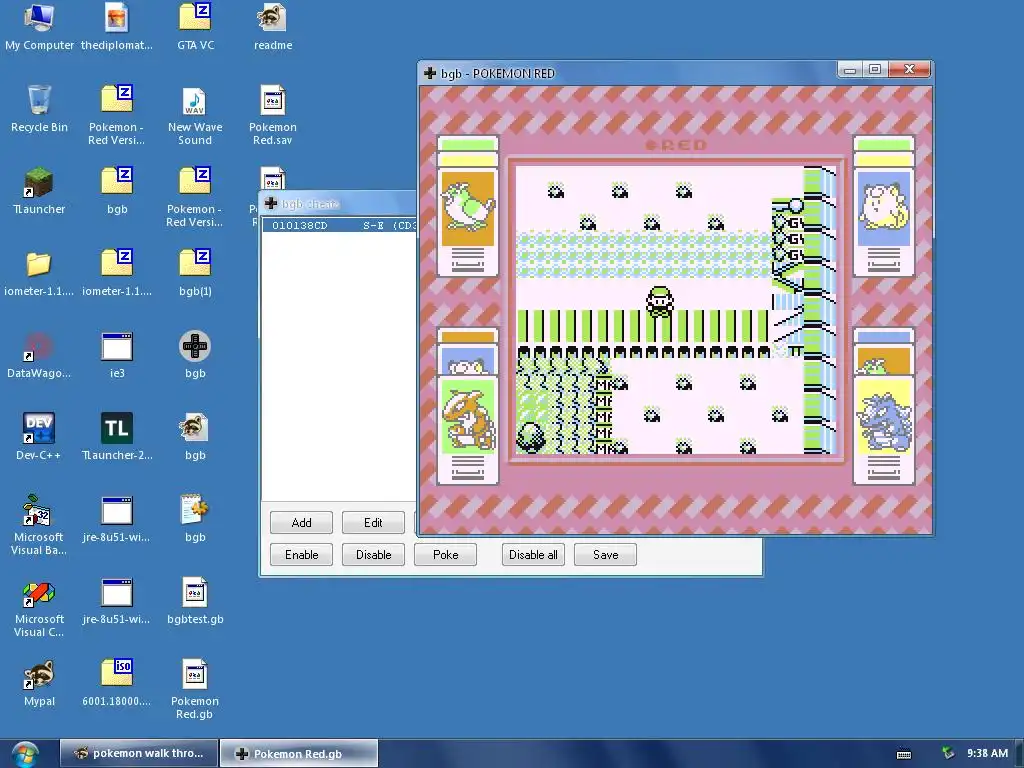Switch to Pokemon Red.gb taskbar item
The image size is (1024, 768).
[x=299, y=753]
